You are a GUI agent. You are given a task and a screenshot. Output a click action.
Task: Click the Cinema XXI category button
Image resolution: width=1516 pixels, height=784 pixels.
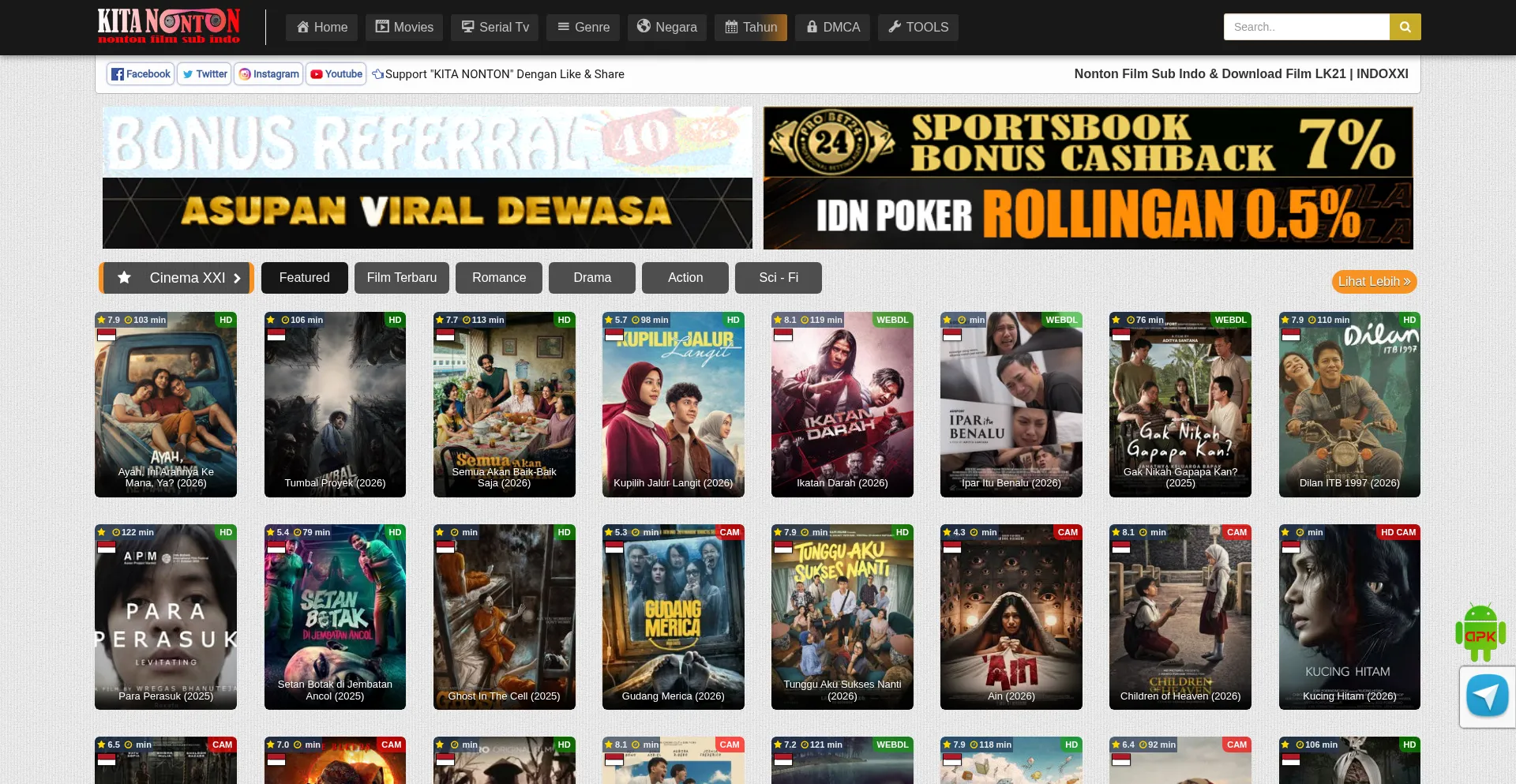click(177, 278)
